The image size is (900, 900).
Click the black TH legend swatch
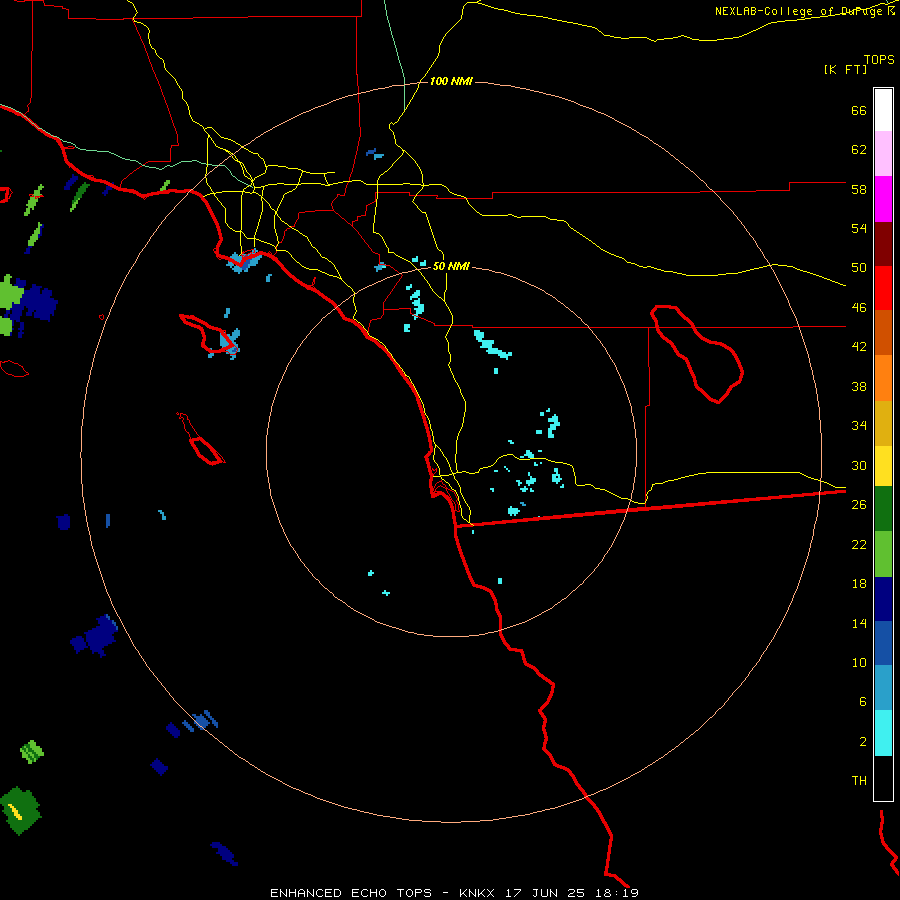point(883,778)
